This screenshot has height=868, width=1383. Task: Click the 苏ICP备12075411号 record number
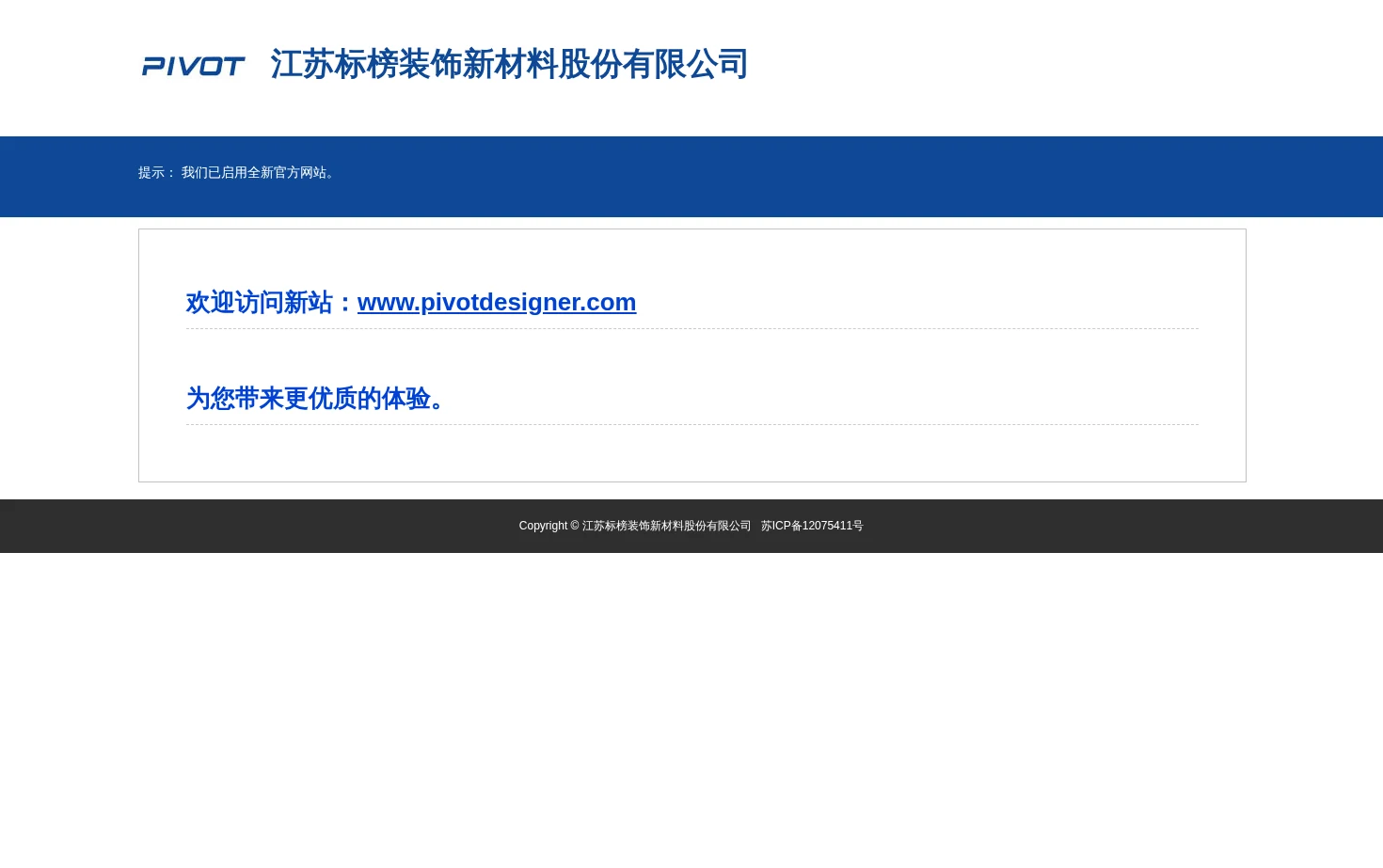tap(812, 526)
